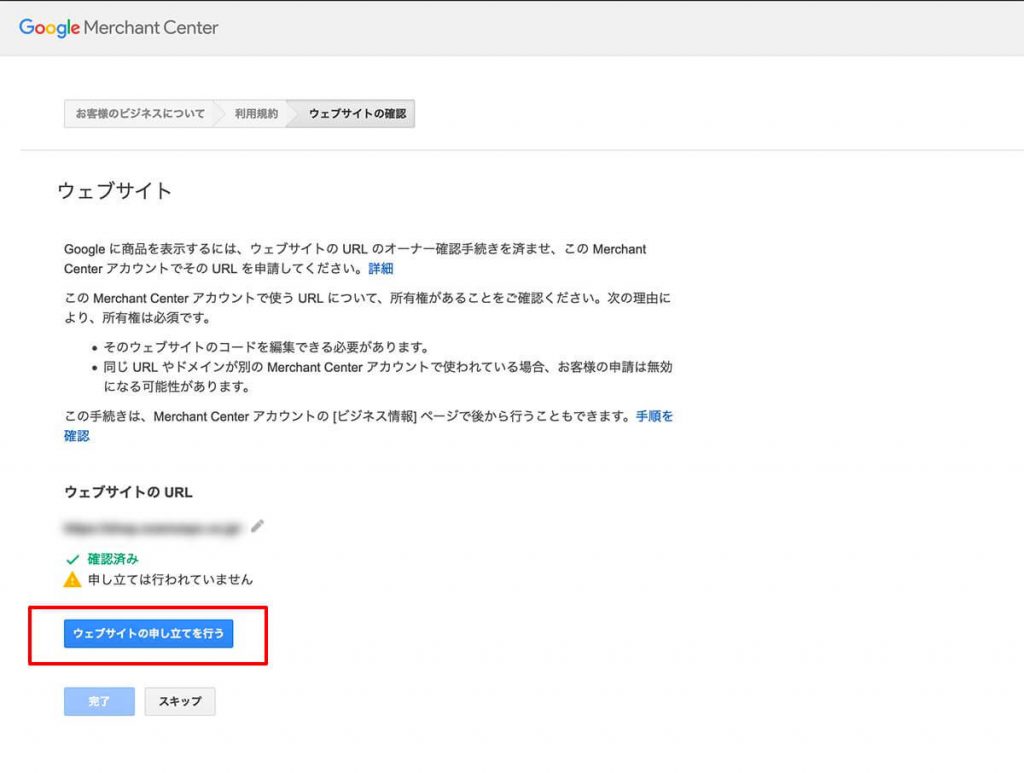
Task: Click the bullet about 同じ URL やドメイン
Action: tap(388, 377)
